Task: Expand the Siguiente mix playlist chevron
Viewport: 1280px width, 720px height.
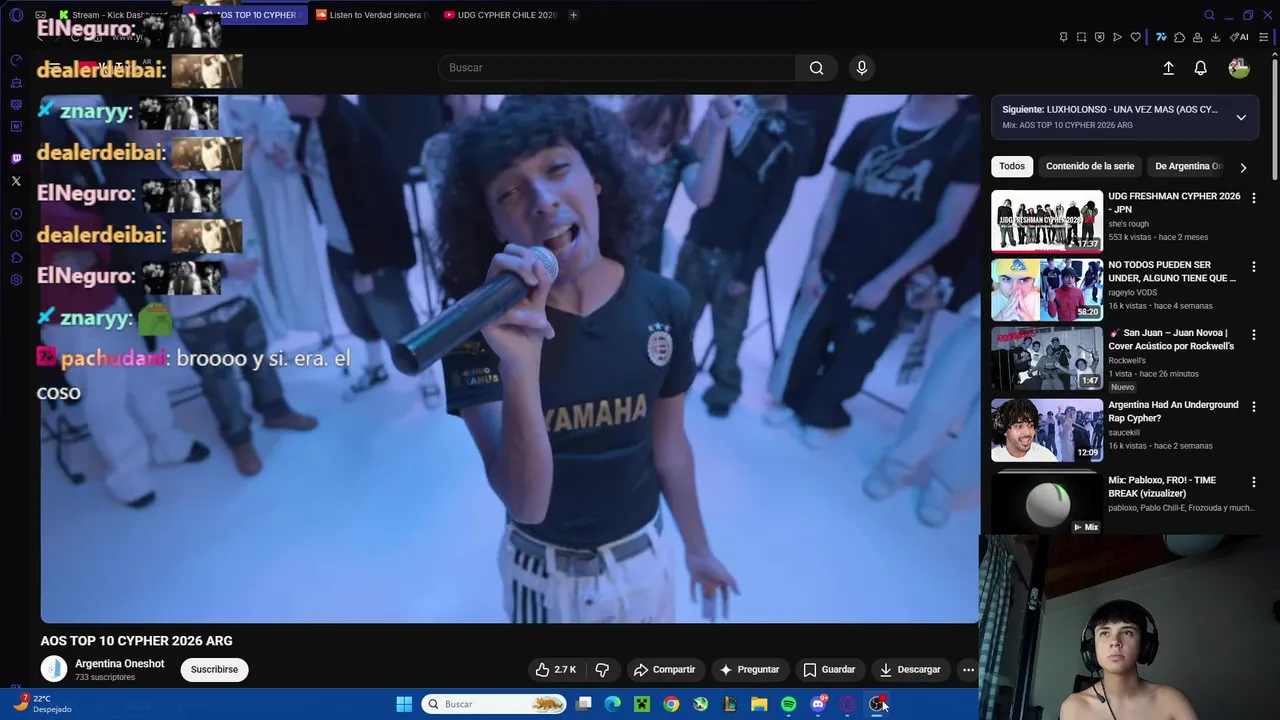Action: click(x=1241, y=117)
